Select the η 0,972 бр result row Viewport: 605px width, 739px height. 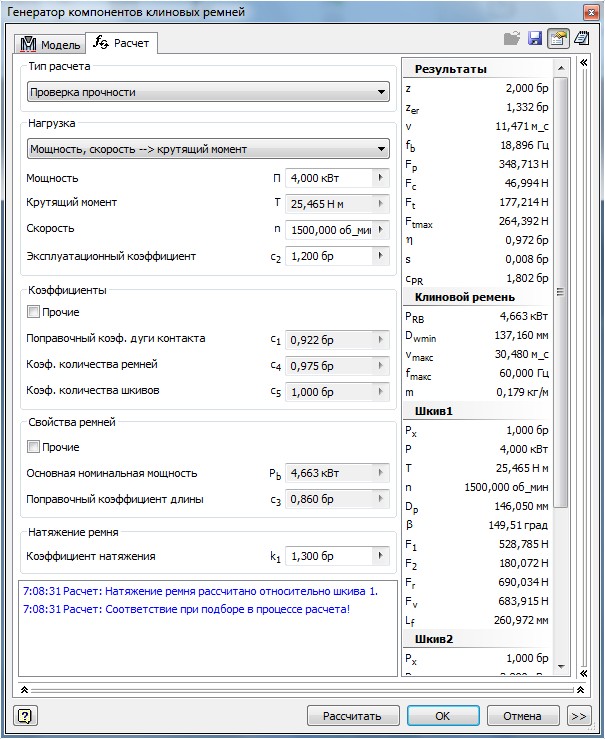[477, 240]
